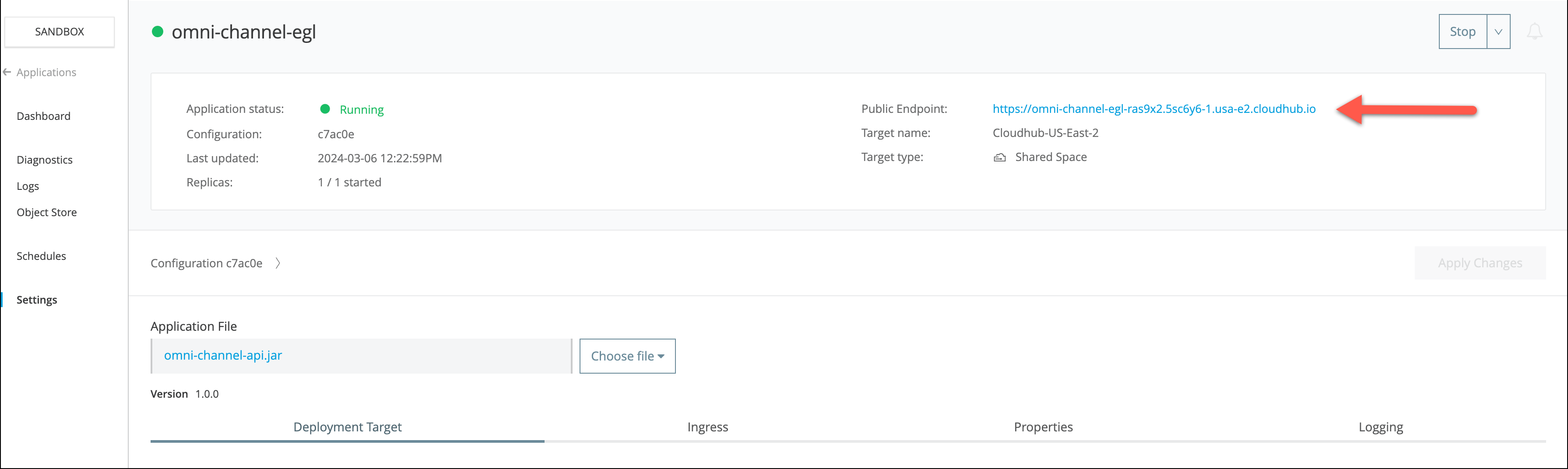This screenshot has height=469, width=1568.
Task: Expand the Configuration c7ac0e chevron
Action: pos(278,263)
